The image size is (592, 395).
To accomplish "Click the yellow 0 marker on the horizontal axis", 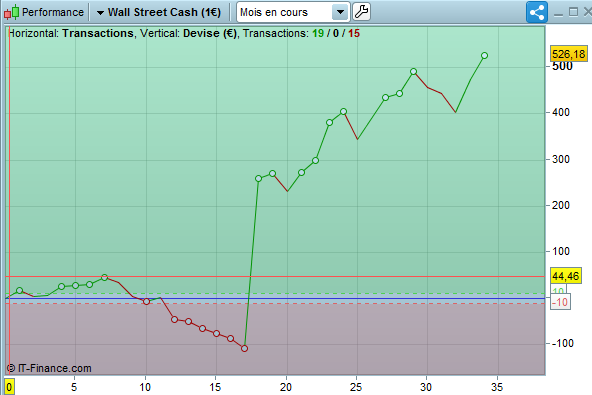I will (x=9, y=387).
